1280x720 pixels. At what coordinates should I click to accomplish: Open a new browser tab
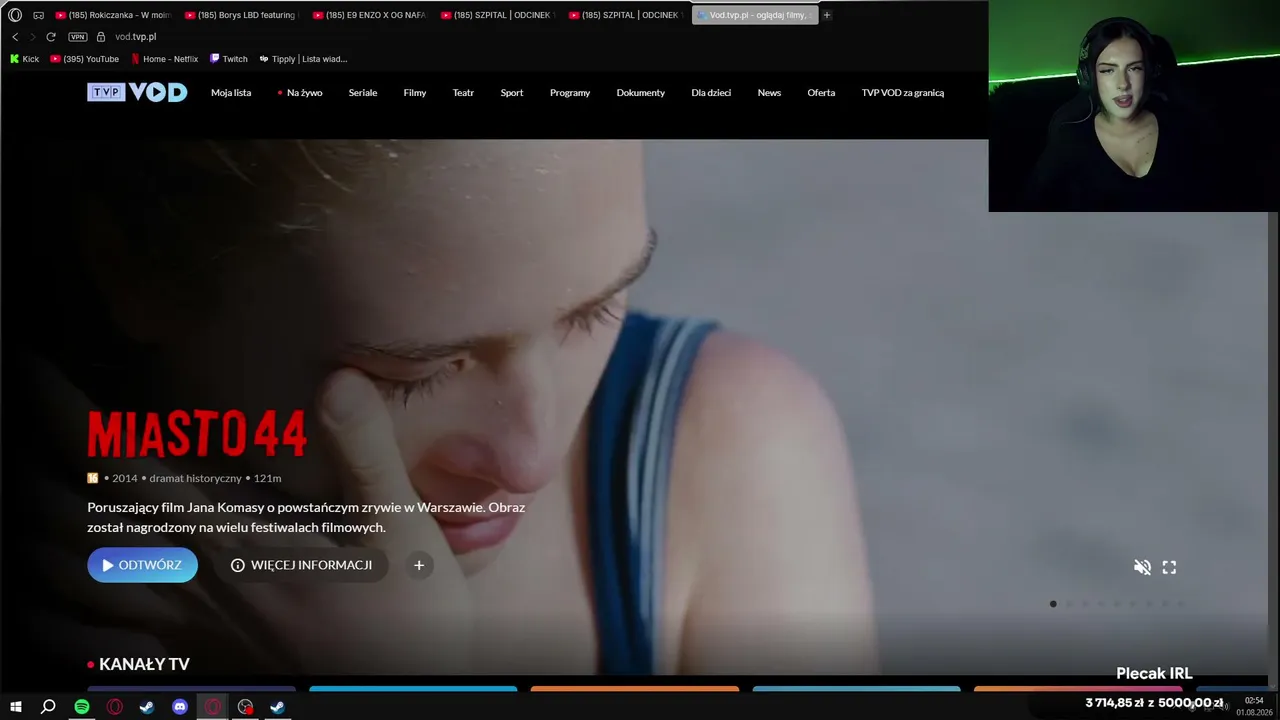[x=827, y=15]
